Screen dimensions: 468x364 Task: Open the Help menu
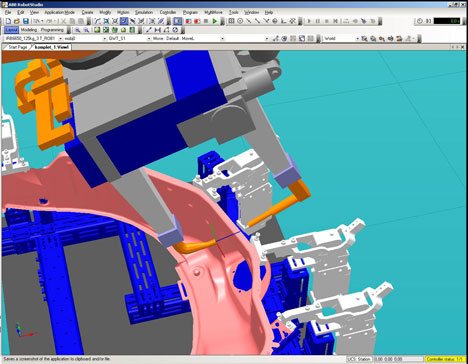pyautogui.click(x=269, y=12)
